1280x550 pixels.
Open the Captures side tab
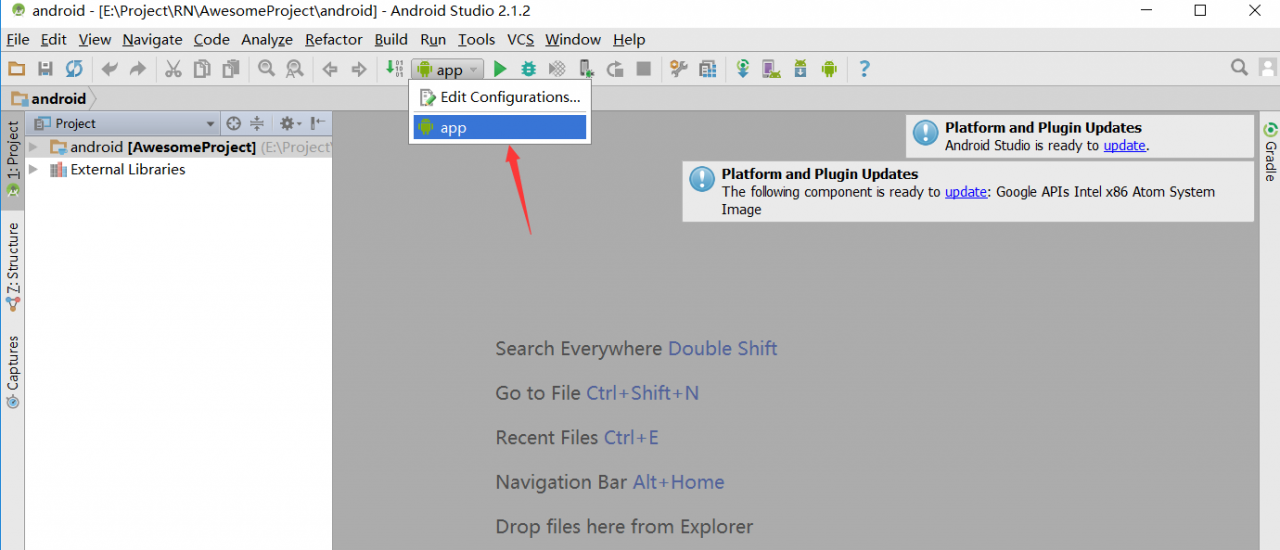point(13,371)
